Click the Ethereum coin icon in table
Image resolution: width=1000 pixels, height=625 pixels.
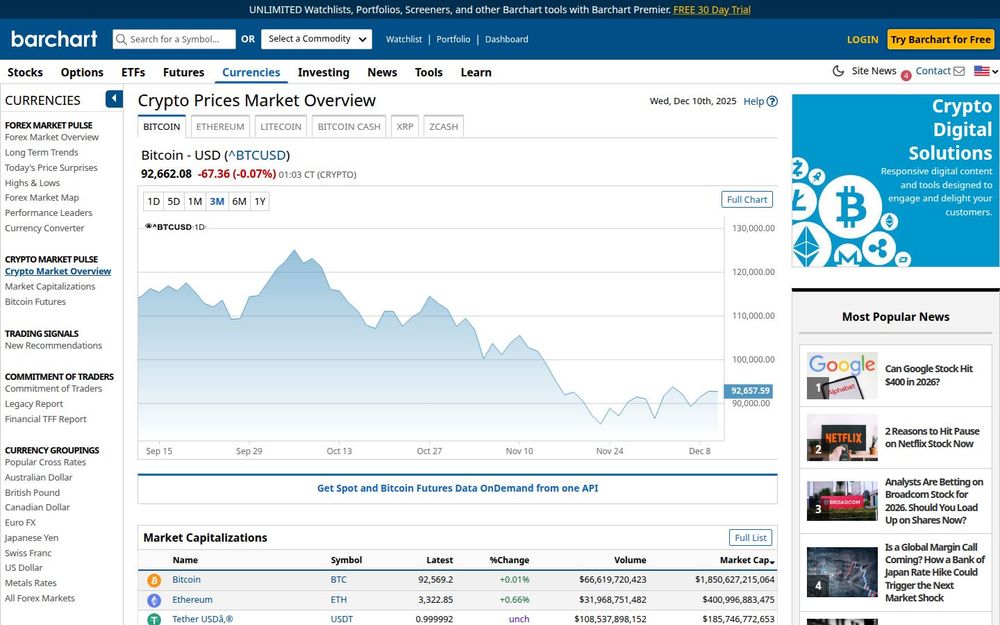pyautogui.click(x=154, y=600)
